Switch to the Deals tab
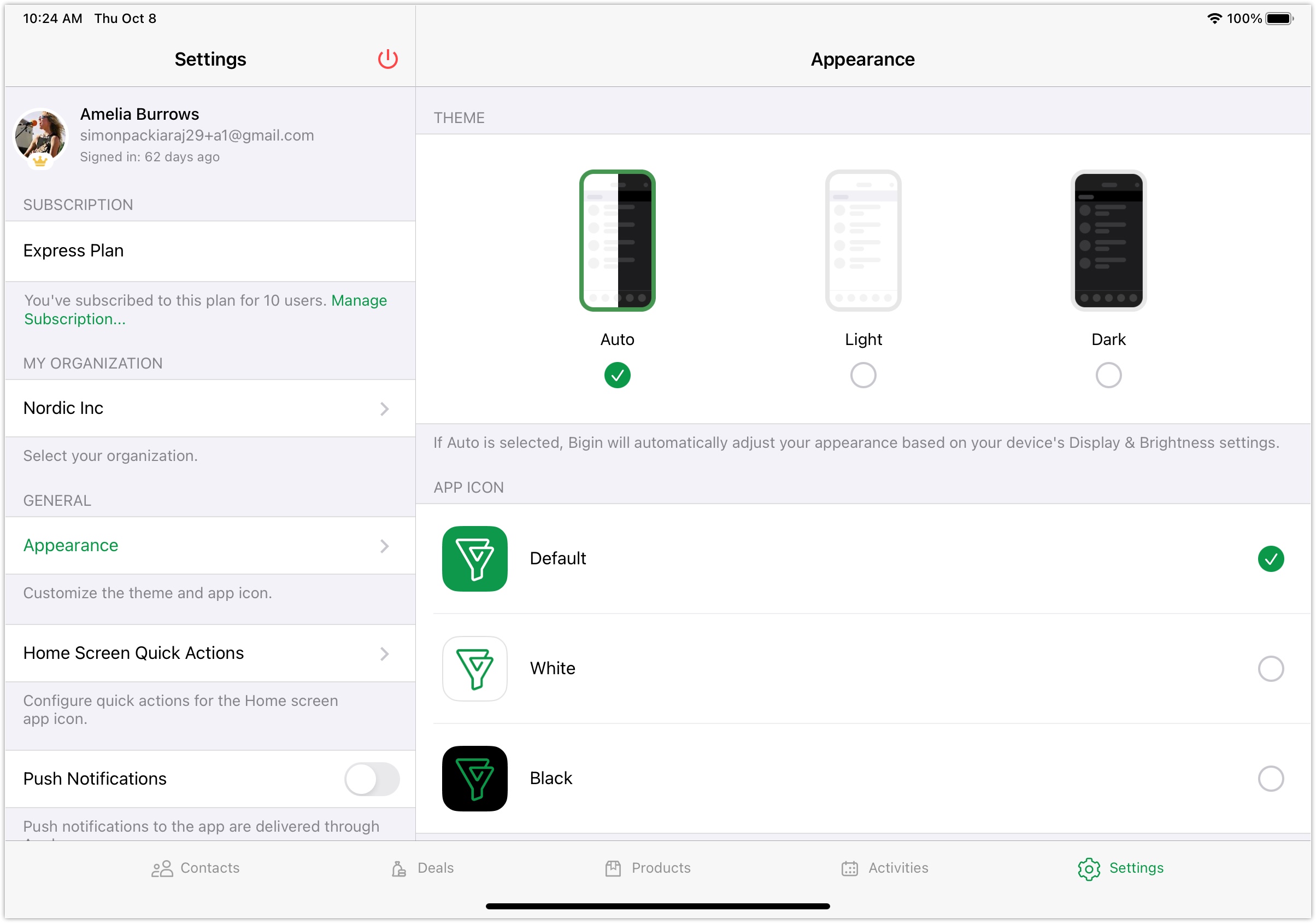The width and height of the screenshot is (1316, 923). pyautogui.click(x=422, y=867)
